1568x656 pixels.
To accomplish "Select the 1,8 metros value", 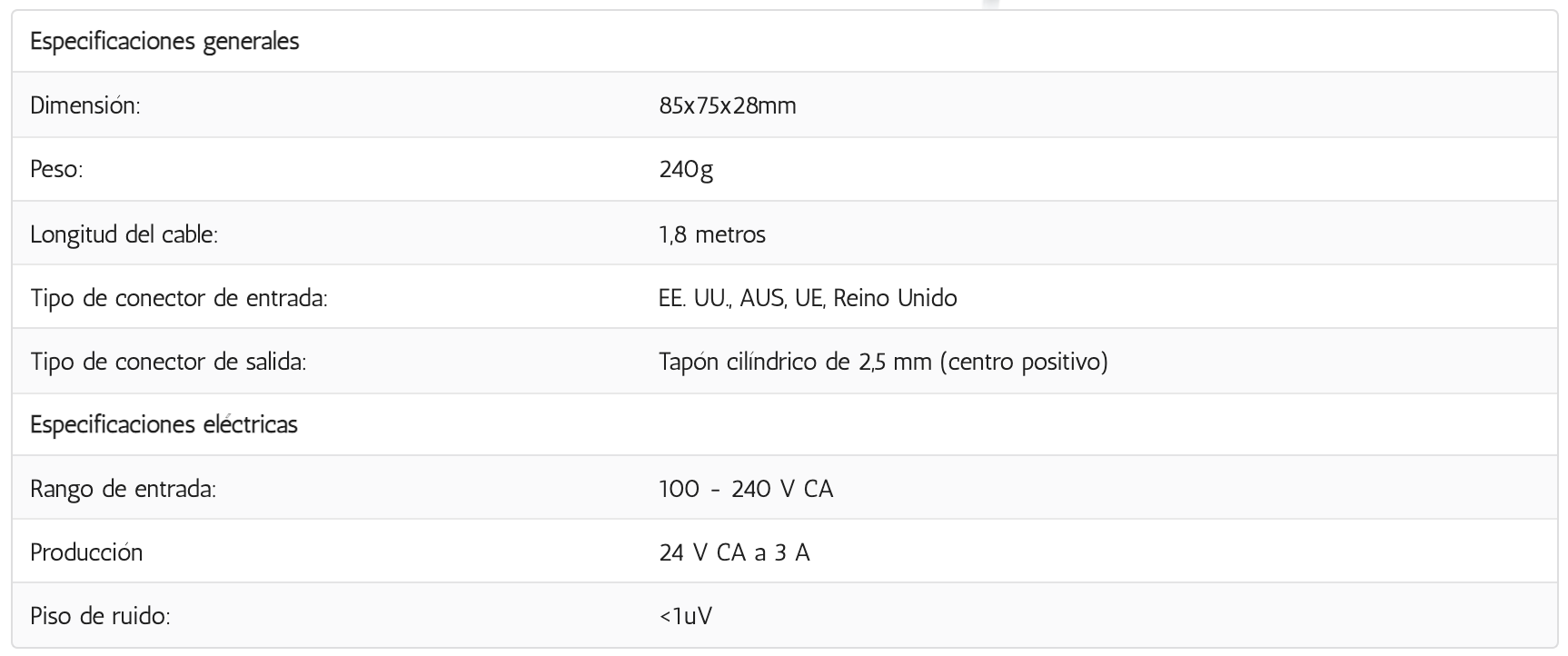I will tap(712, 234).
